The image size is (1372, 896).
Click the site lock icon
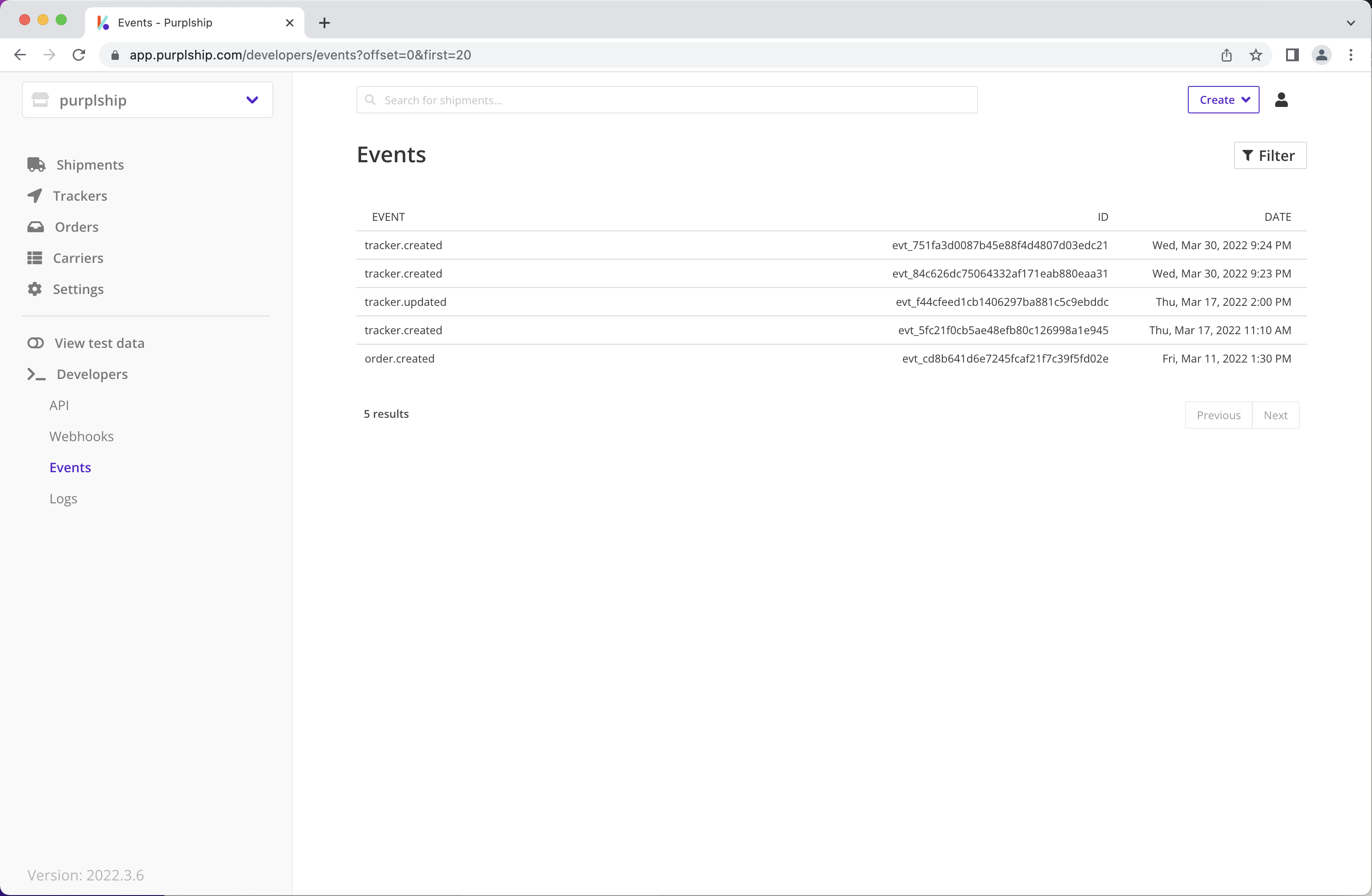tap(115, 55)
